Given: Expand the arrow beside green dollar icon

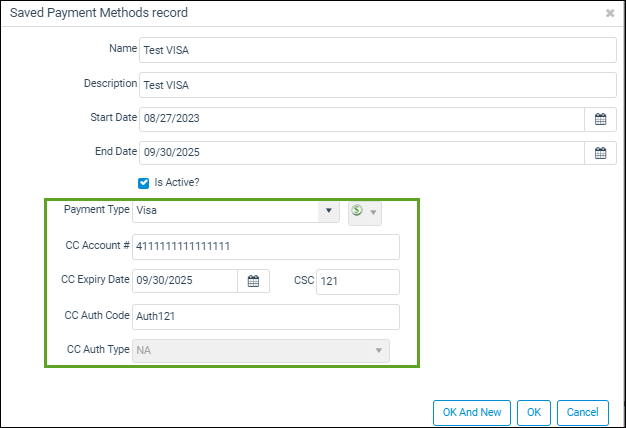Looking at the screenshot, I should [374, 212].
